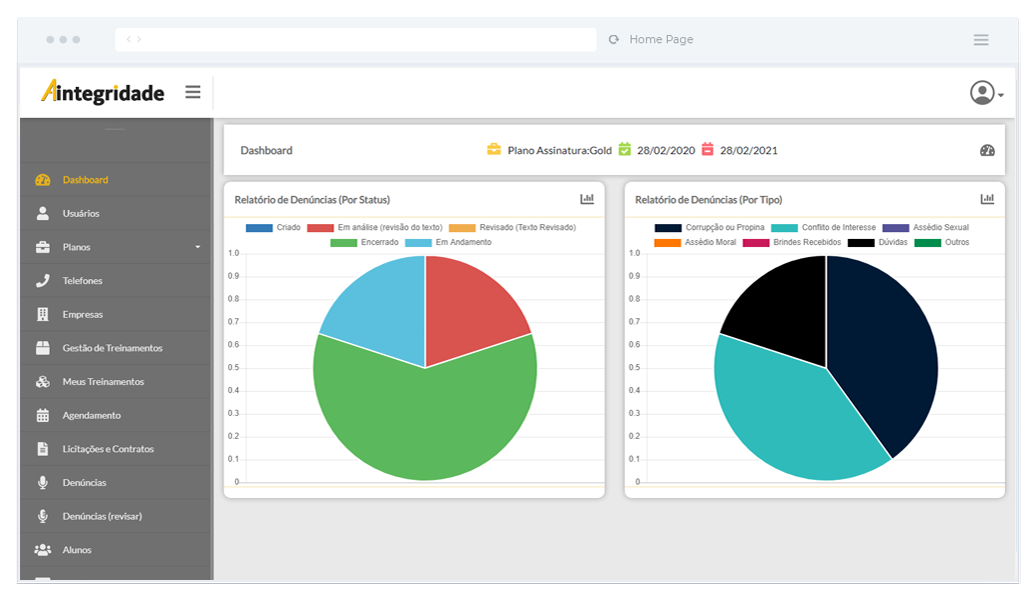Go to Denúncias page
The height and width of the screenshot is (616, 1036).
click(116, 483)
